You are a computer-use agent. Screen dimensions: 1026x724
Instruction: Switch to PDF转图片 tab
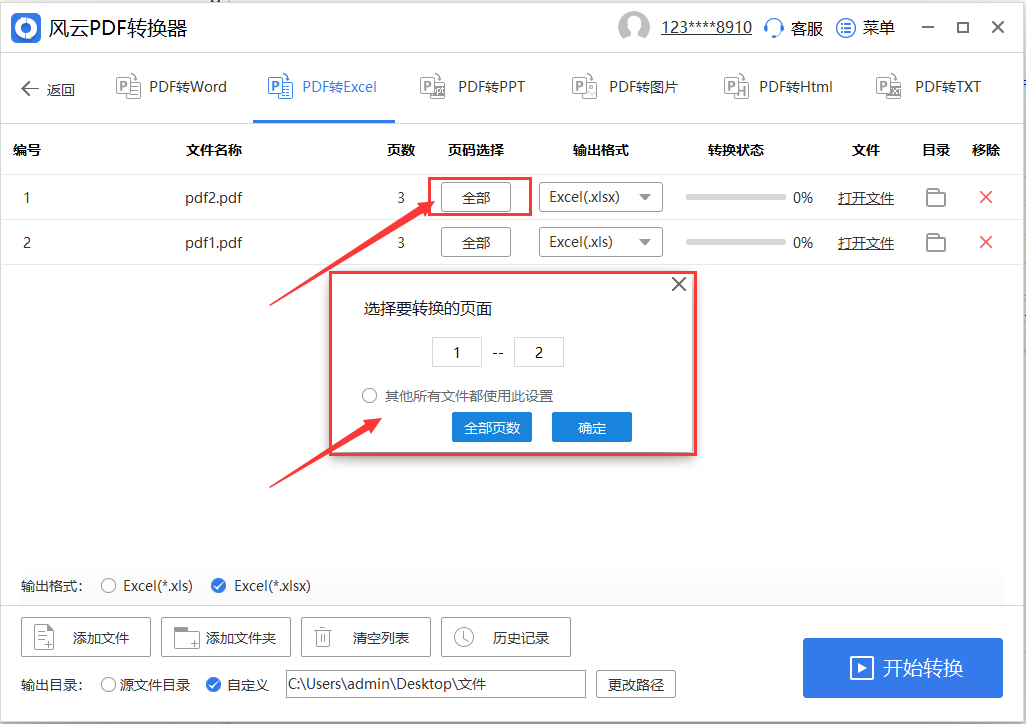click(x=625, y=86)
